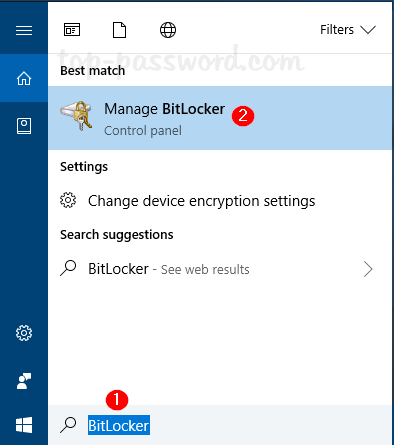Open the Notebook icon in sidebar
Viewport: 394px width, 445px height.
[24, 126]
